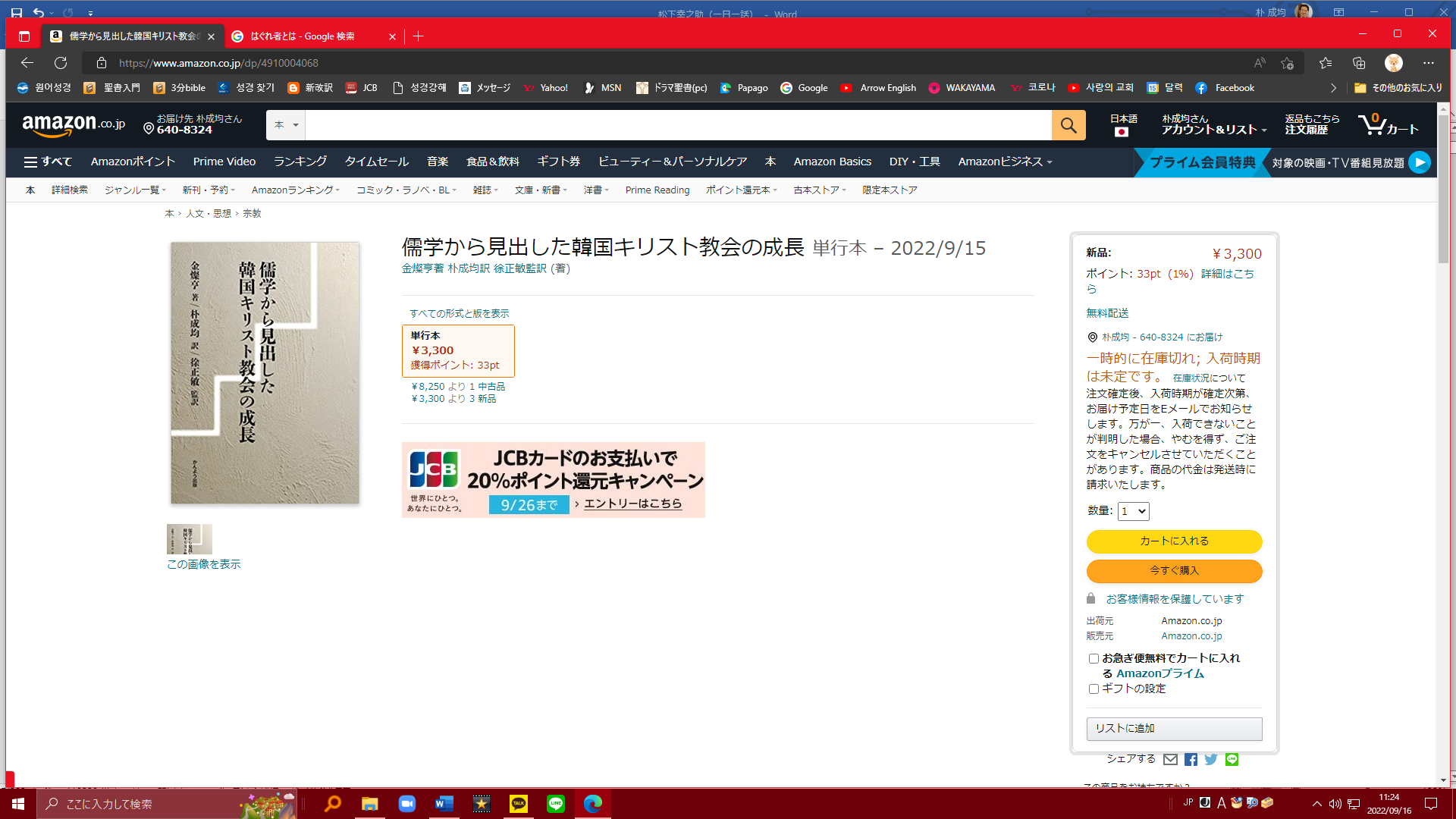Add page to favorites star icon

pos(1287,63)
